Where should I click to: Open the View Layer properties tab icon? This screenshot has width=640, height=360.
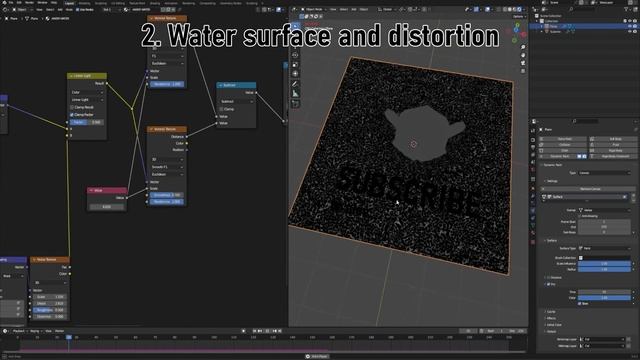pos(533,155)
